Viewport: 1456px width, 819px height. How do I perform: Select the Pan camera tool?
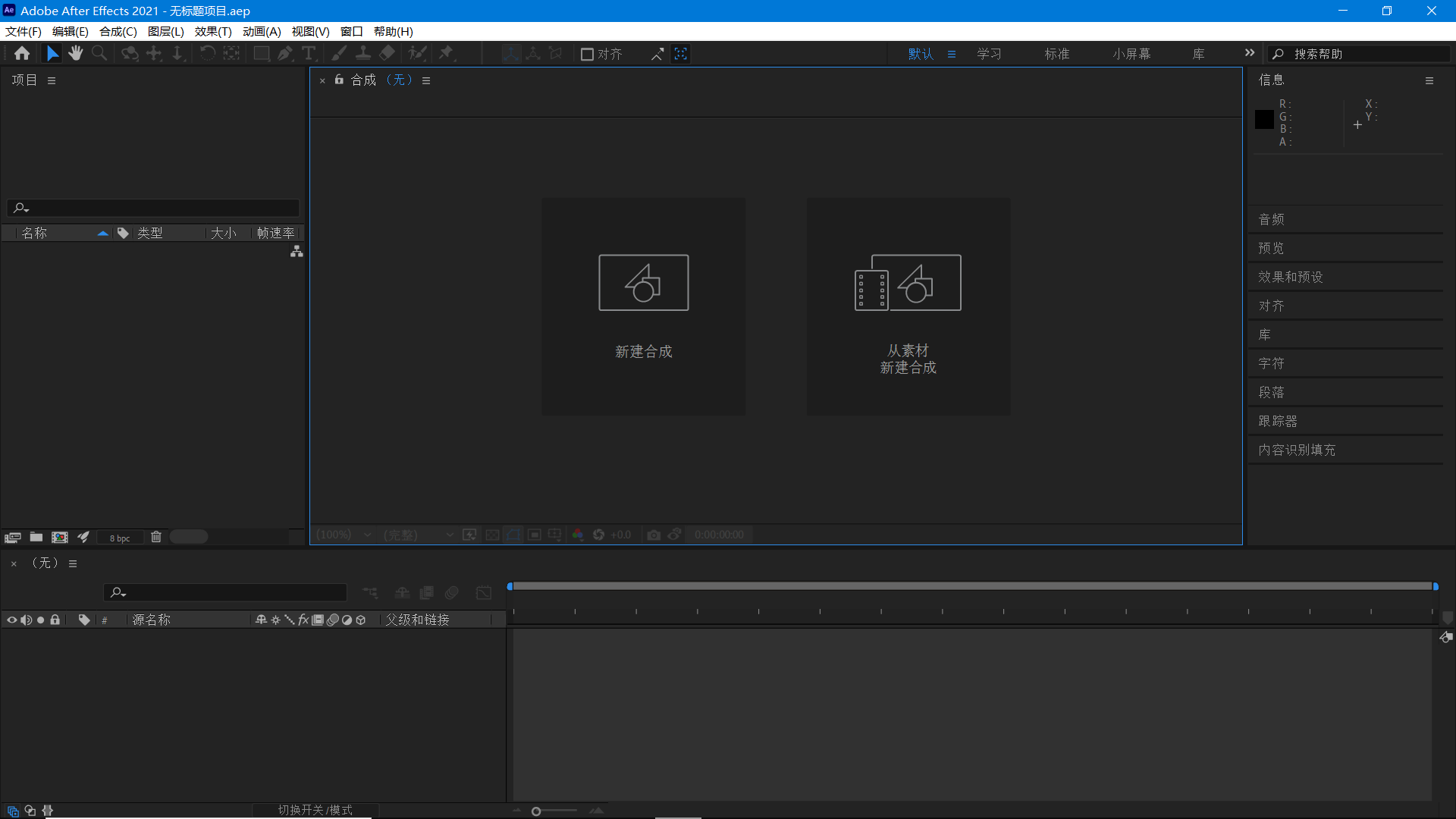click(154, 54)
